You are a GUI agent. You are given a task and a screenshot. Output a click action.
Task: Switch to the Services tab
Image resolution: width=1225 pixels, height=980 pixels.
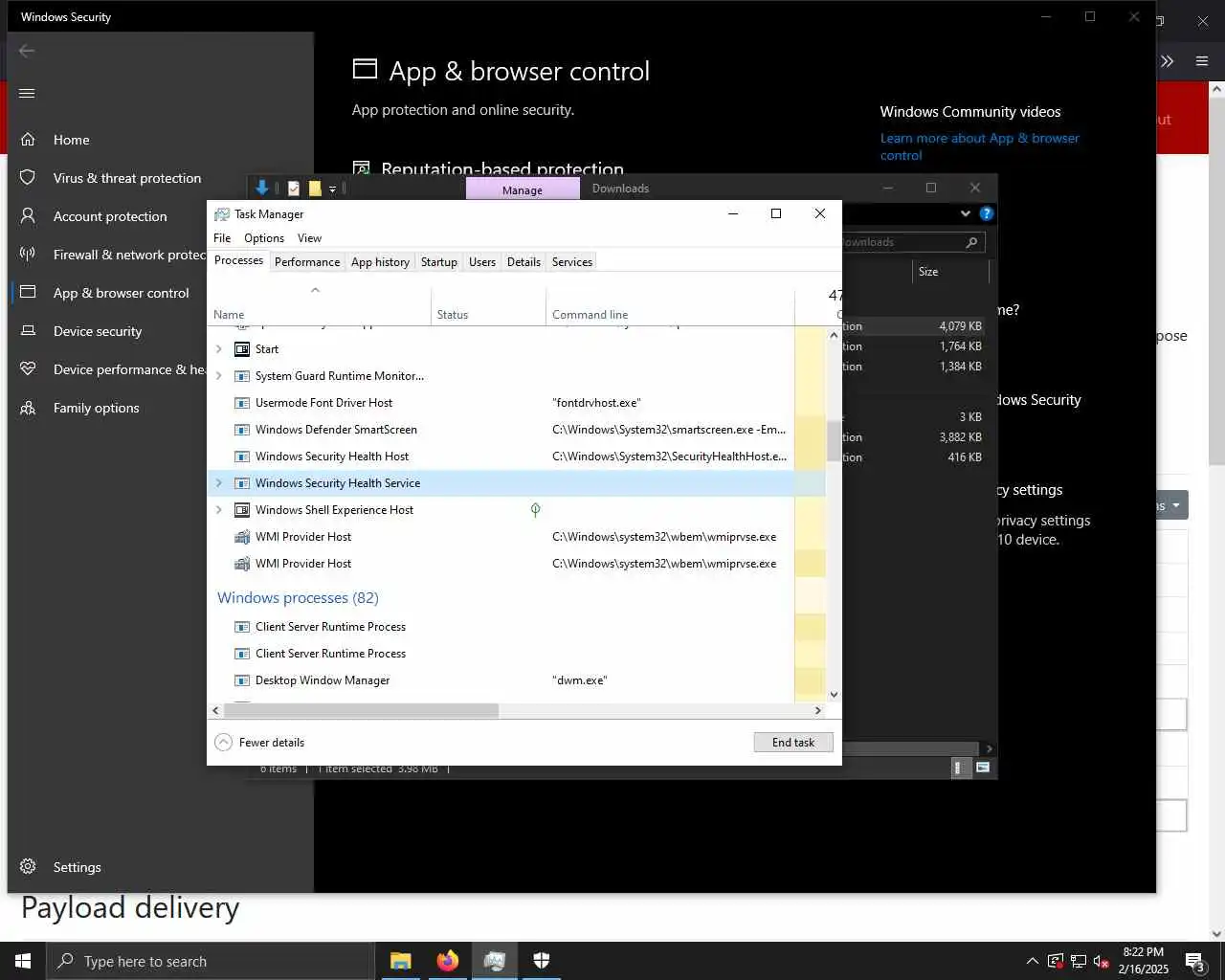pos(572,262)
